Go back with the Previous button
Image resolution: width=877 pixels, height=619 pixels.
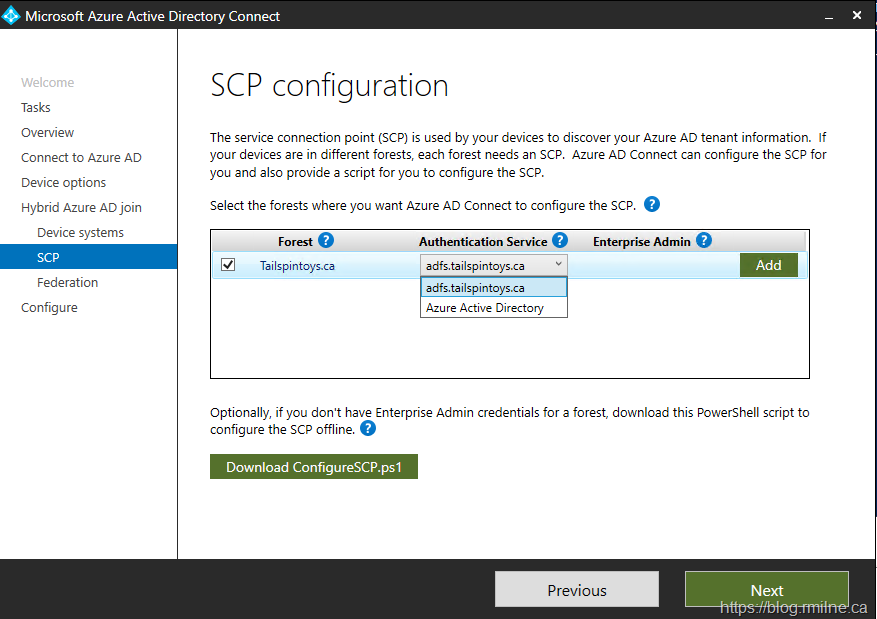coord(576,590)
